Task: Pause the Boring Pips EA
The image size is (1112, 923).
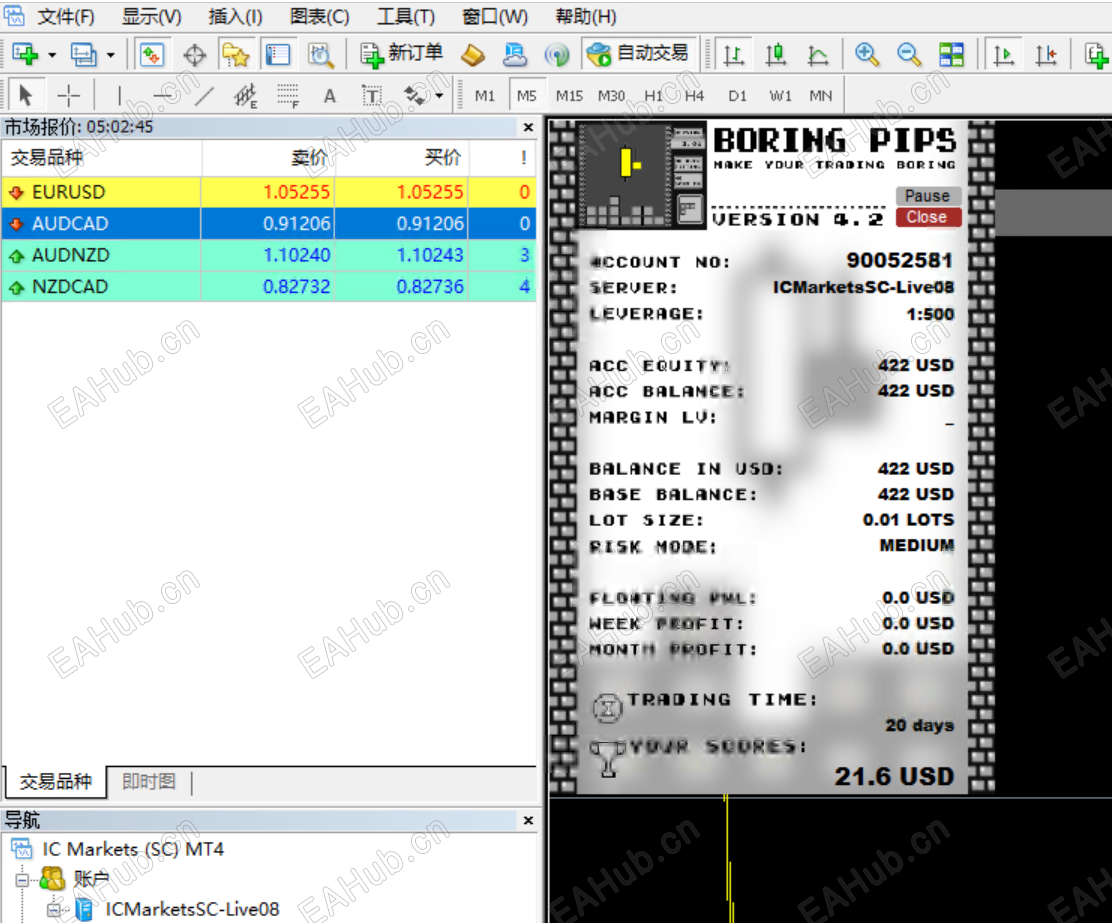Action: pos(928,195)
